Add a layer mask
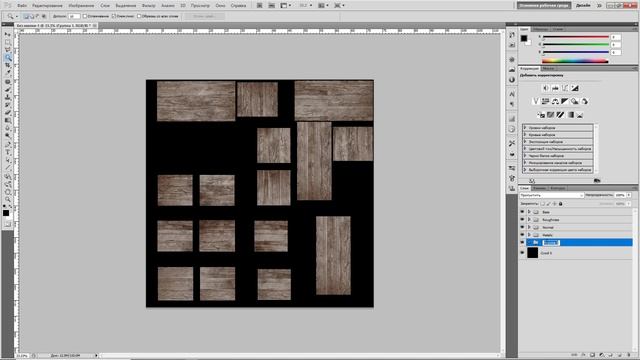This screenshot has height=360, width=640. 592,356
